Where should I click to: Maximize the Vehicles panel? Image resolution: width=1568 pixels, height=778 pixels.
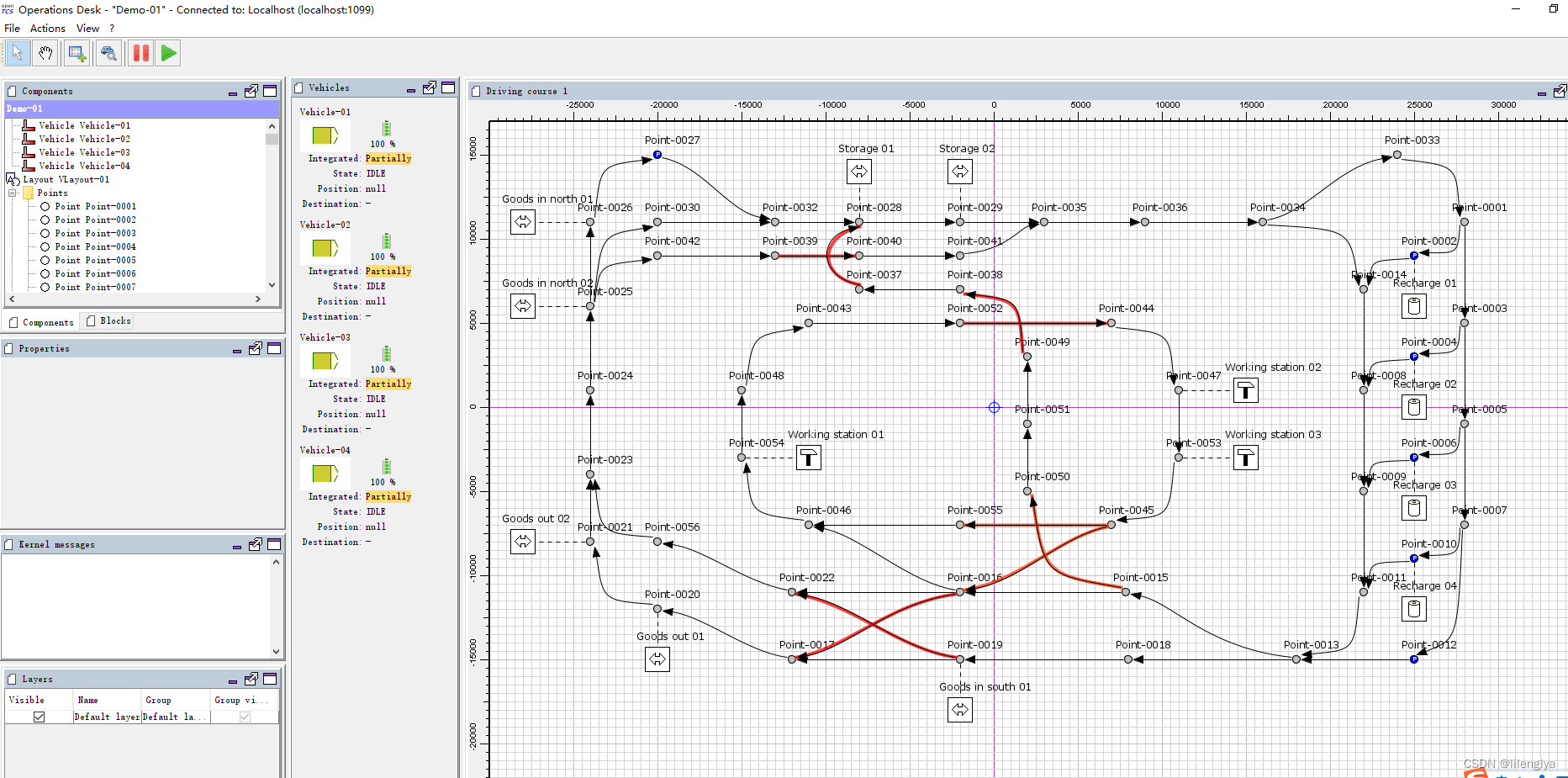[448, 87]
